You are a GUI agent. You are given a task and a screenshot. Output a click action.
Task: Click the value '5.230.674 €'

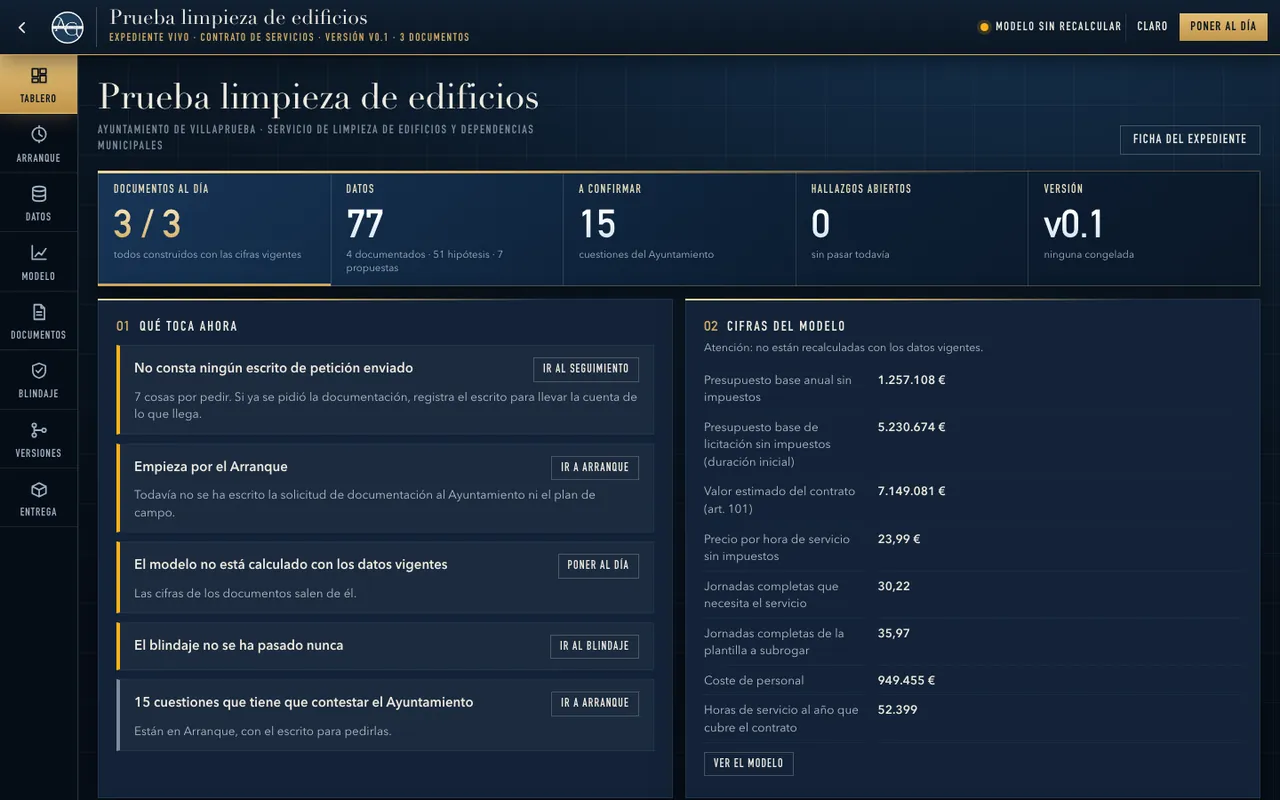[912, 427]
